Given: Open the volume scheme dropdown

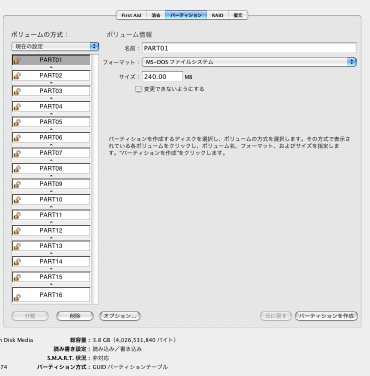Looking at the screenshot, I should pos(55,46).
